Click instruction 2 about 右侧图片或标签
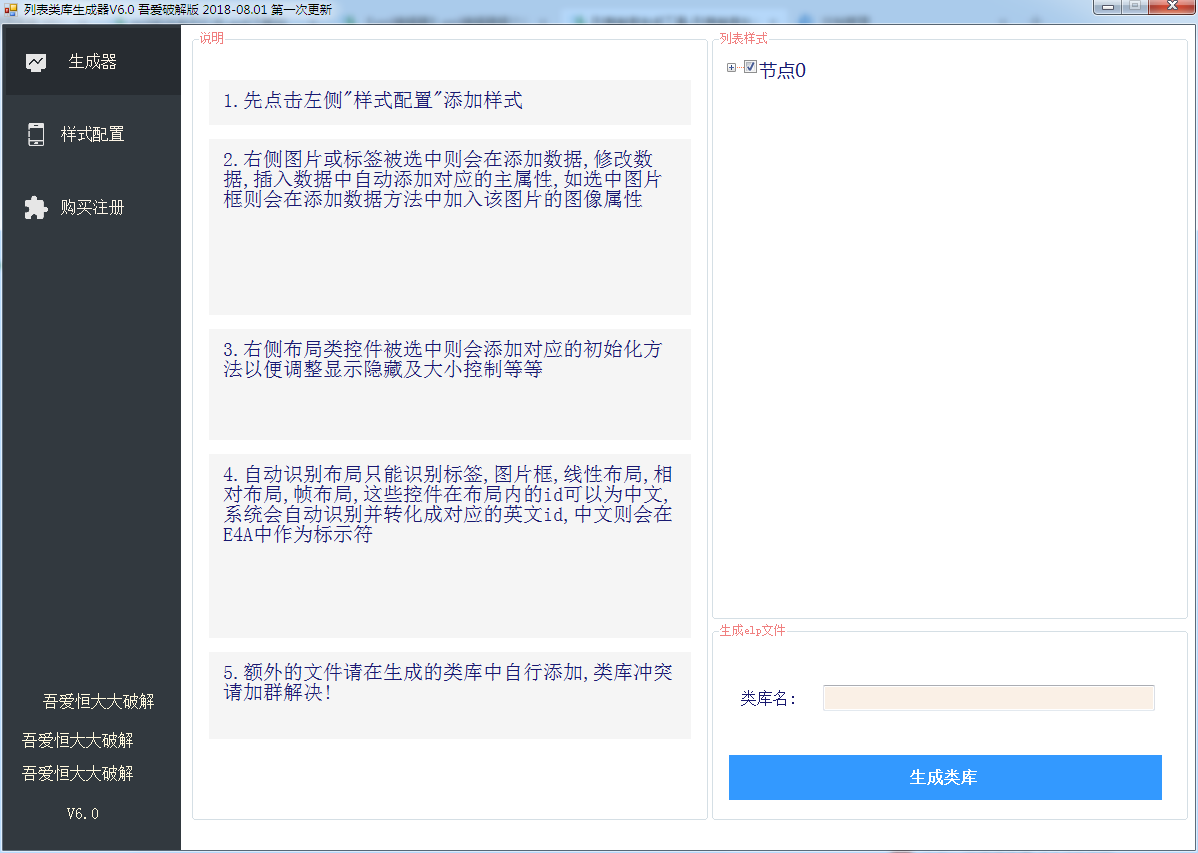This screenshot has height=853, width=1198. pos(449,227)
